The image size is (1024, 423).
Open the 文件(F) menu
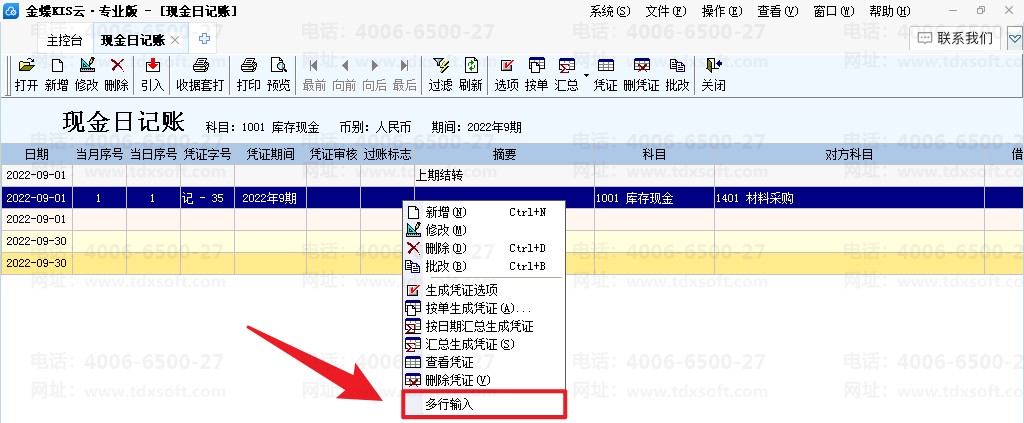(x=666, y=11)
